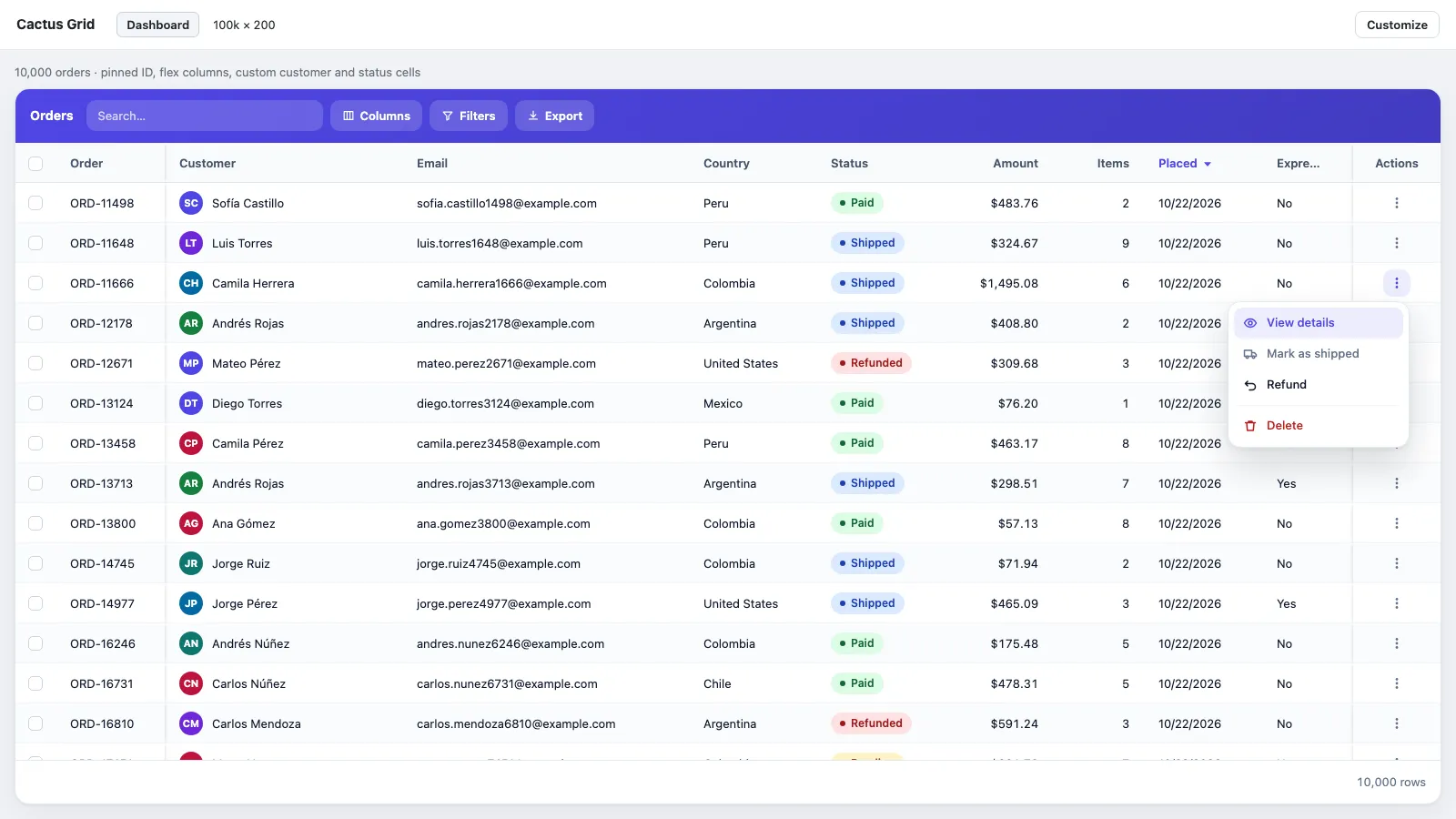Open row actions for ORD-14977
This screenshot has height=819, width=1456.
1397,603
